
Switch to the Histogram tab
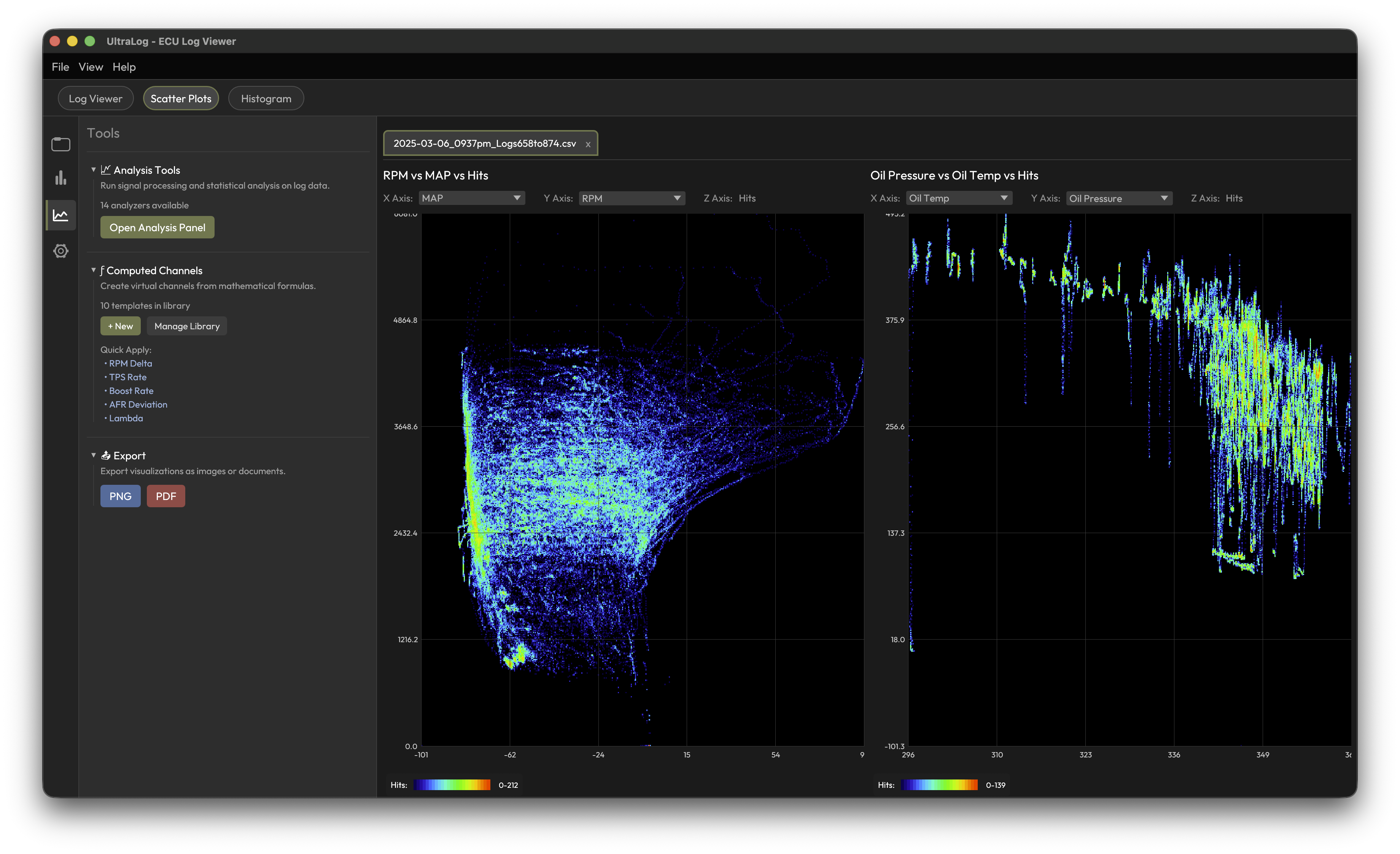(x=265, y=98)
